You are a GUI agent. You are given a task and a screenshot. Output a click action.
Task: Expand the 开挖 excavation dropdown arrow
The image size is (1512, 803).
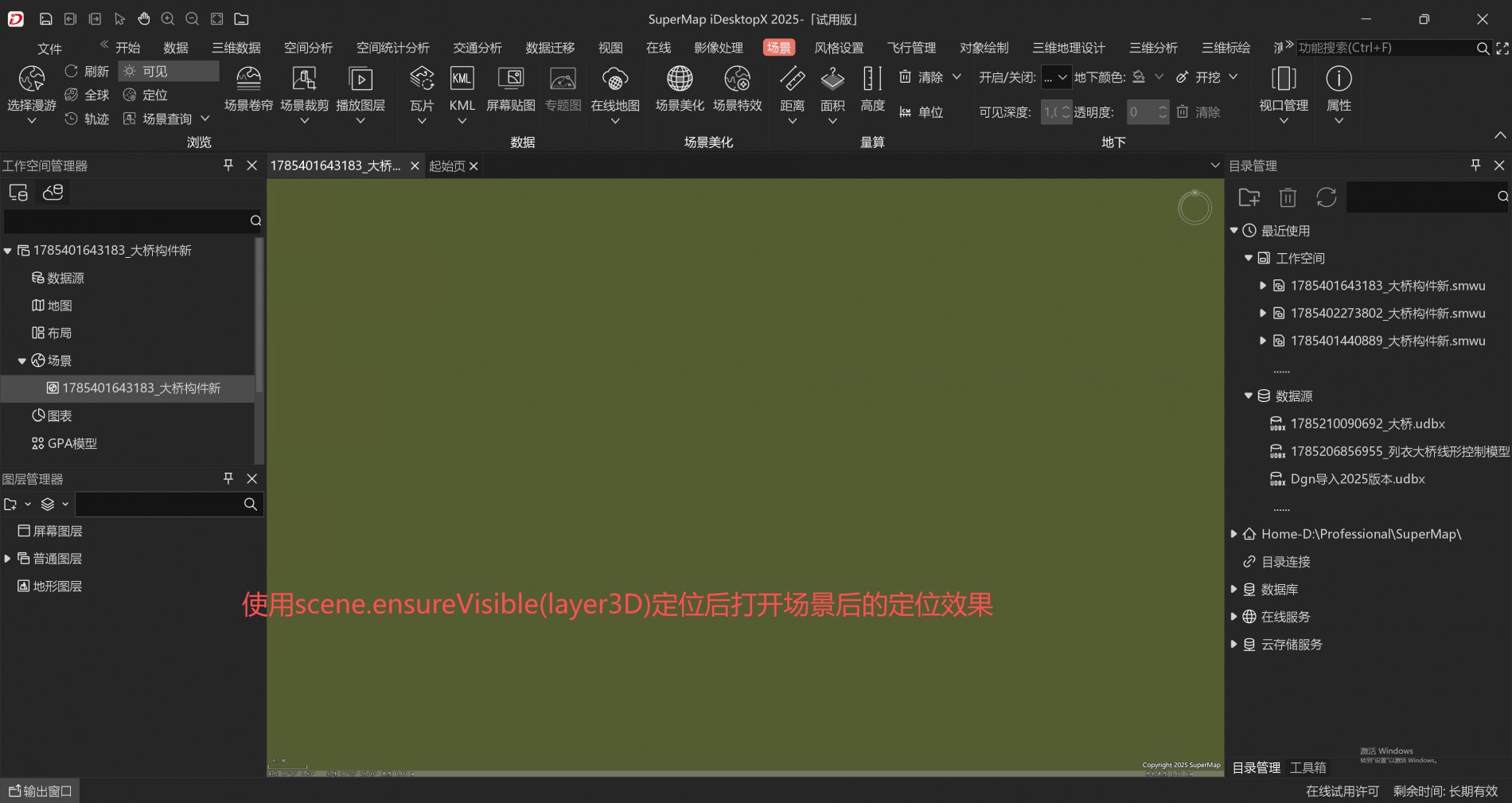(1233, 77)
